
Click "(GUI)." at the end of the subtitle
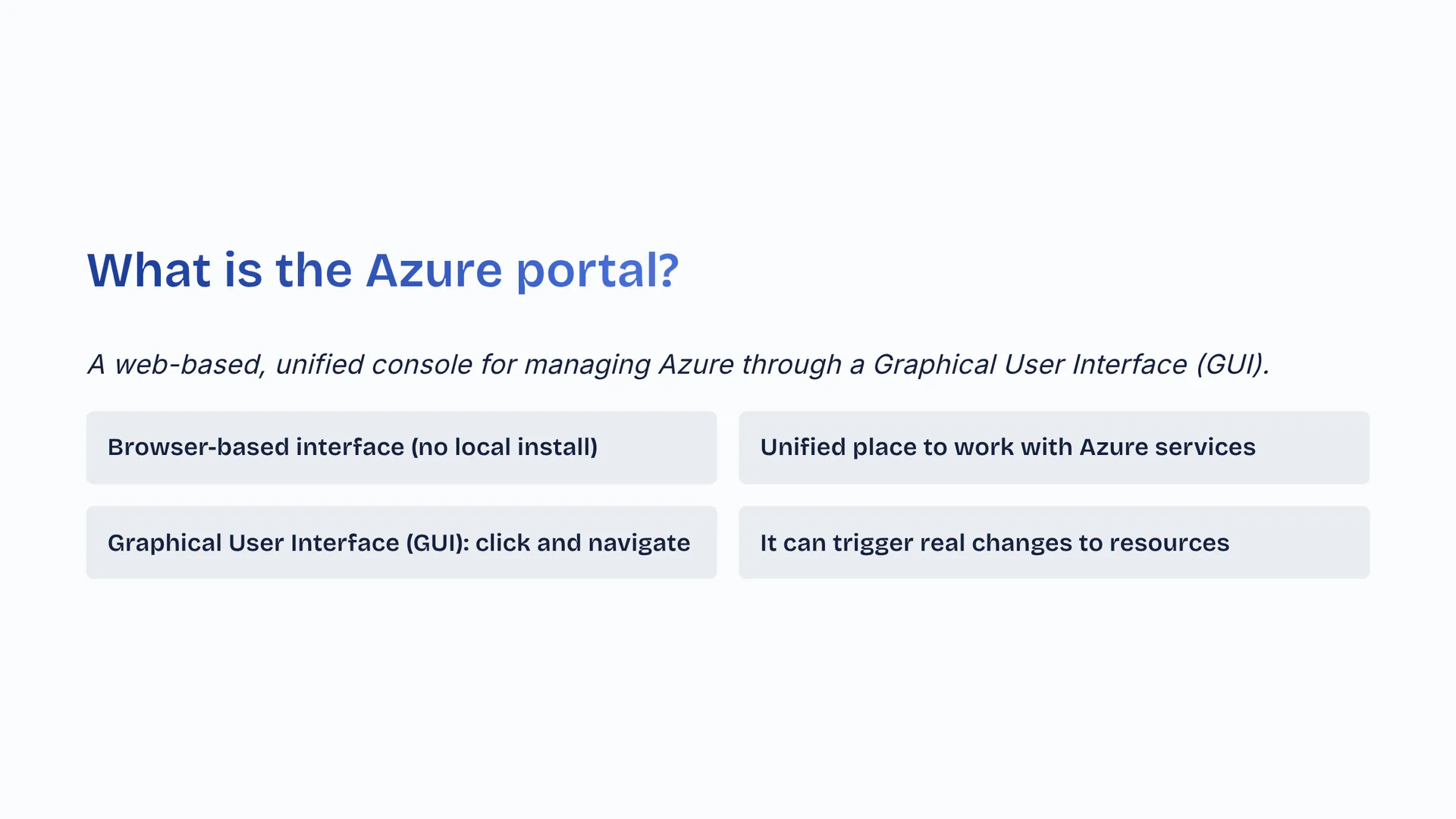tap(1232, 365)
